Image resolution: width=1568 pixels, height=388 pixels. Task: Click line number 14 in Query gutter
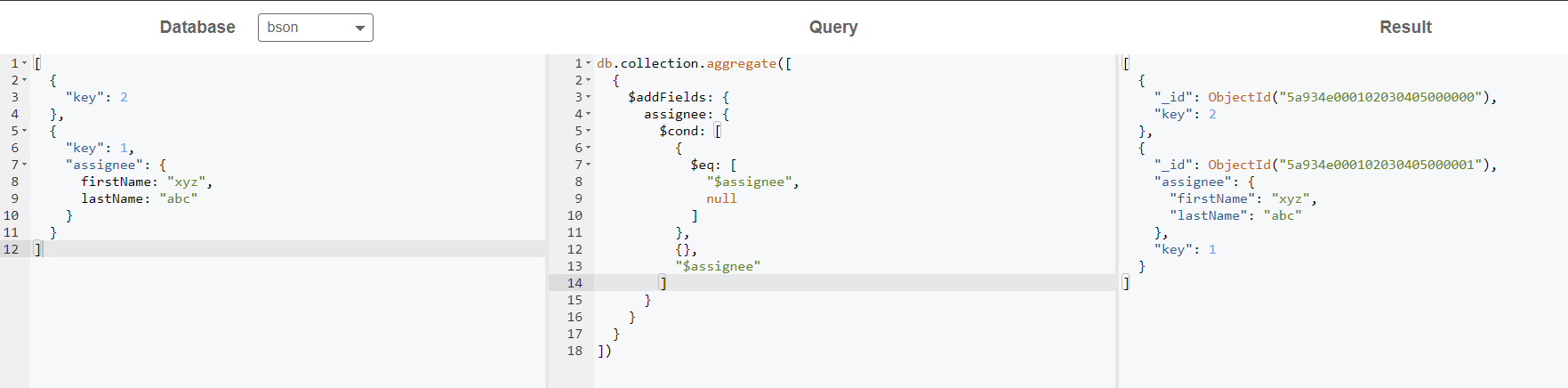click(575, 283)
